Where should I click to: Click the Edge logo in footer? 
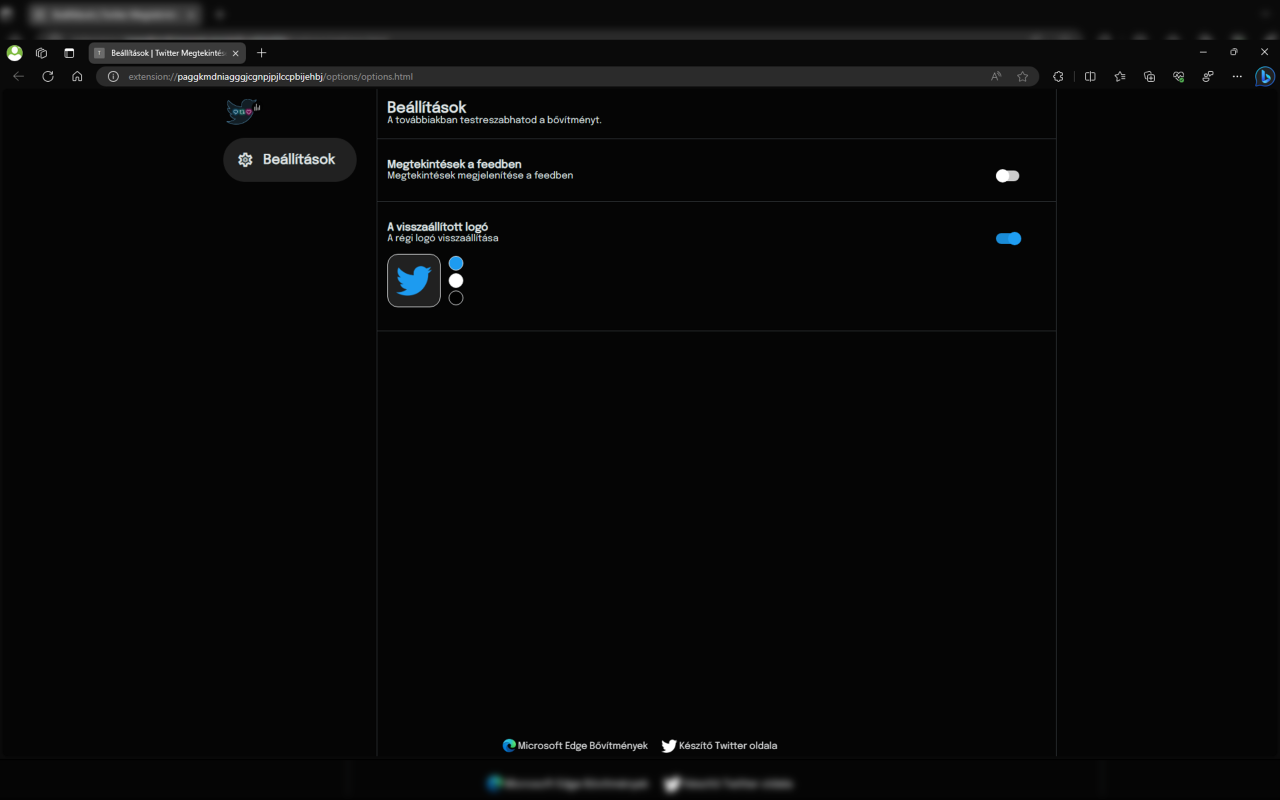(x=509, y=746)
